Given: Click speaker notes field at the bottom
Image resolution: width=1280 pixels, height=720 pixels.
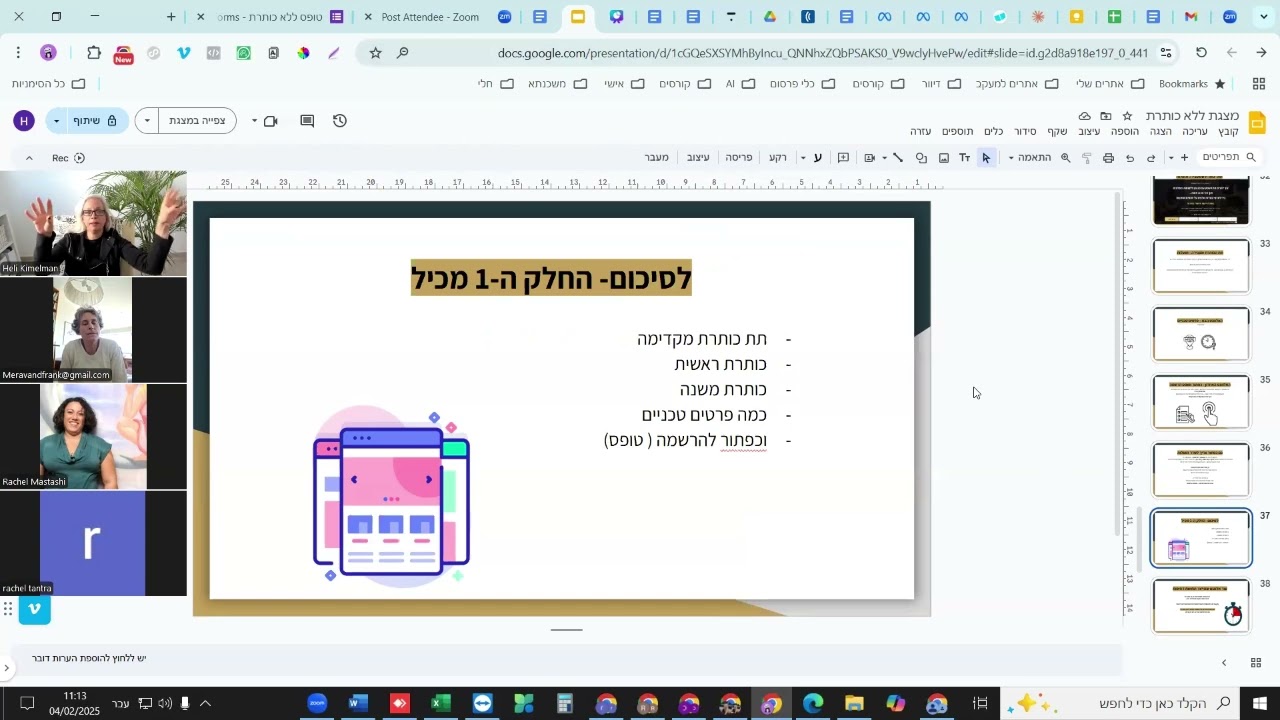Looking at the screenshot, I should click(570, 658).
